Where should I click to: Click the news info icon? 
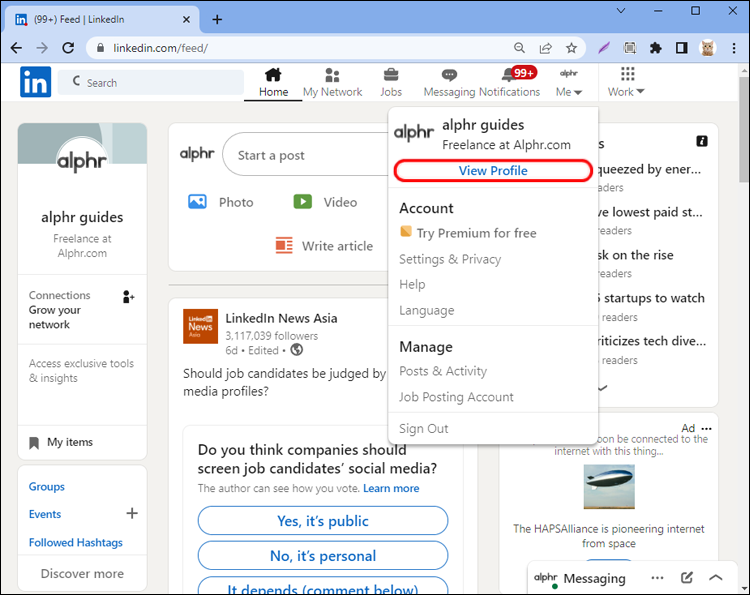[x=702, y=141]
